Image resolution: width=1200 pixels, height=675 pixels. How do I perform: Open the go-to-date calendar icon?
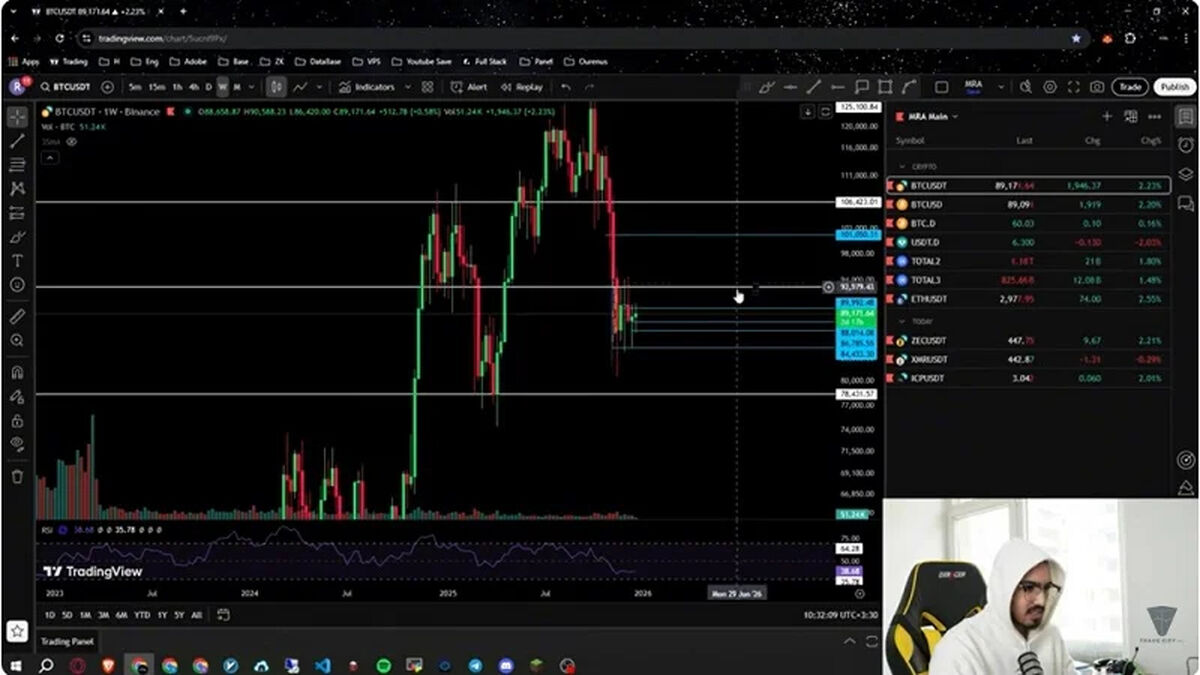223,615
